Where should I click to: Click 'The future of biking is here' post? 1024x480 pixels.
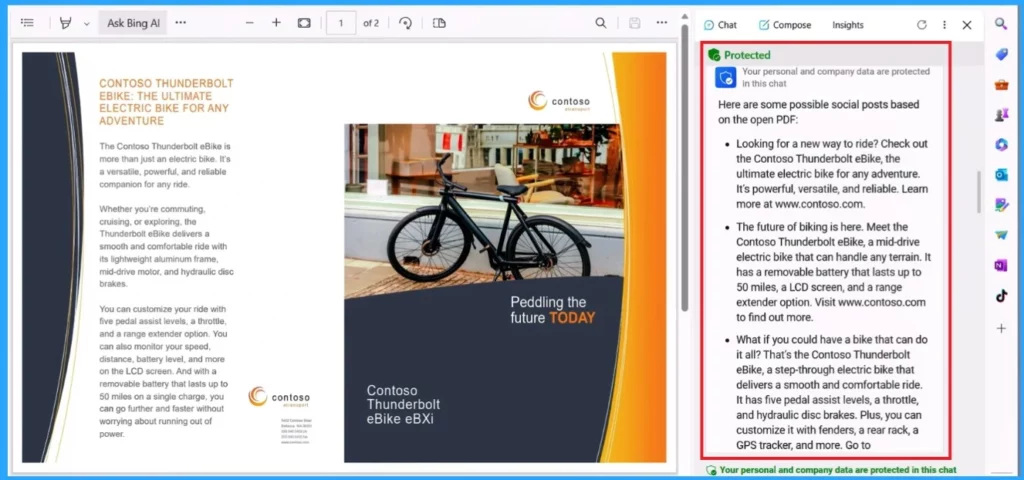(833, 272)
